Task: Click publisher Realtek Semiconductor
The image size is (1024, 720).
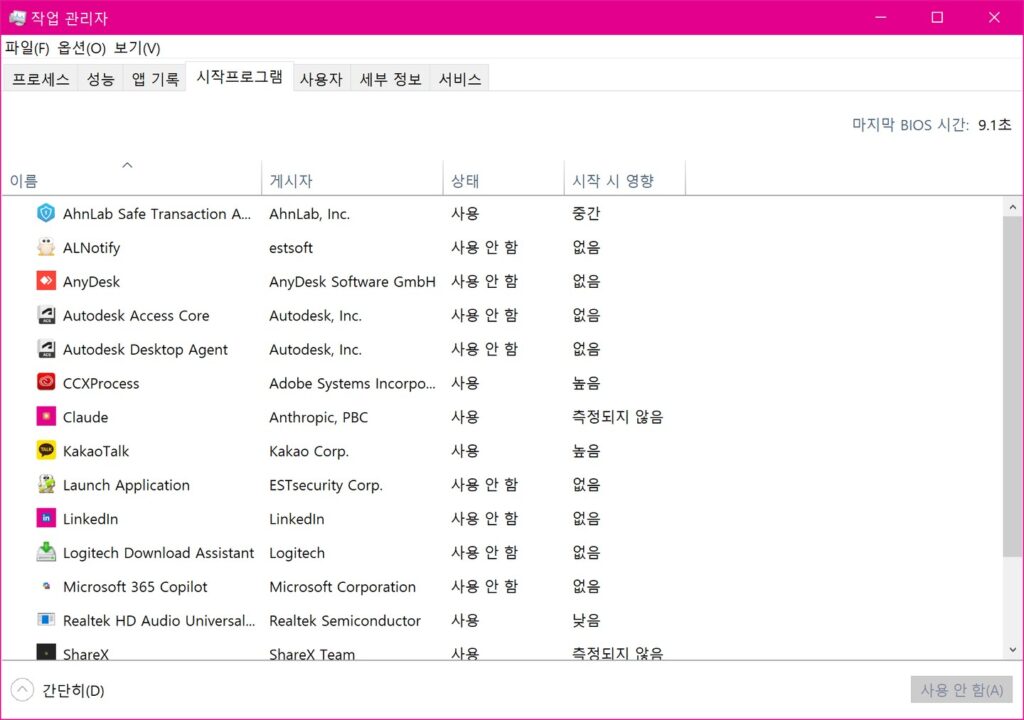Action: 345,621
